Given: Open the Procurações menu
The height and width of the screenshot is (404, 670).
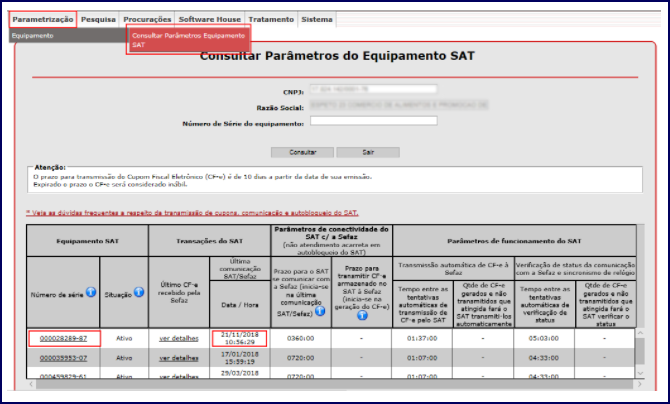Looking at the screenshot, I should 147,20.
